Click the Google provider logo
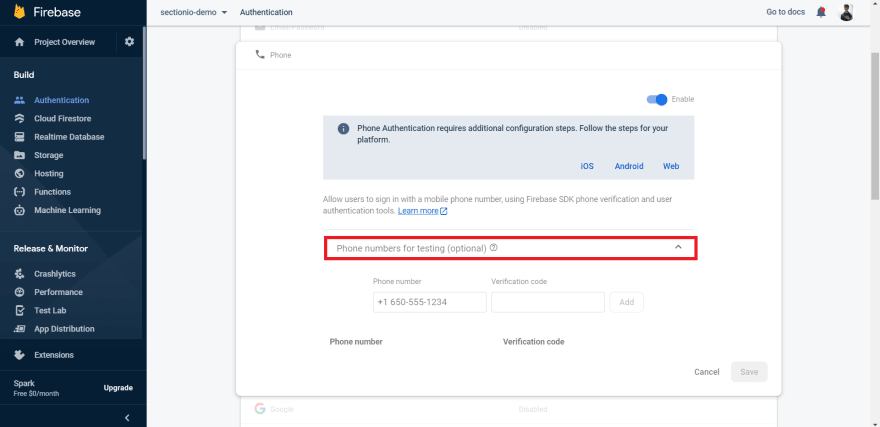This screenshot has width=880, height=427. 259,409
